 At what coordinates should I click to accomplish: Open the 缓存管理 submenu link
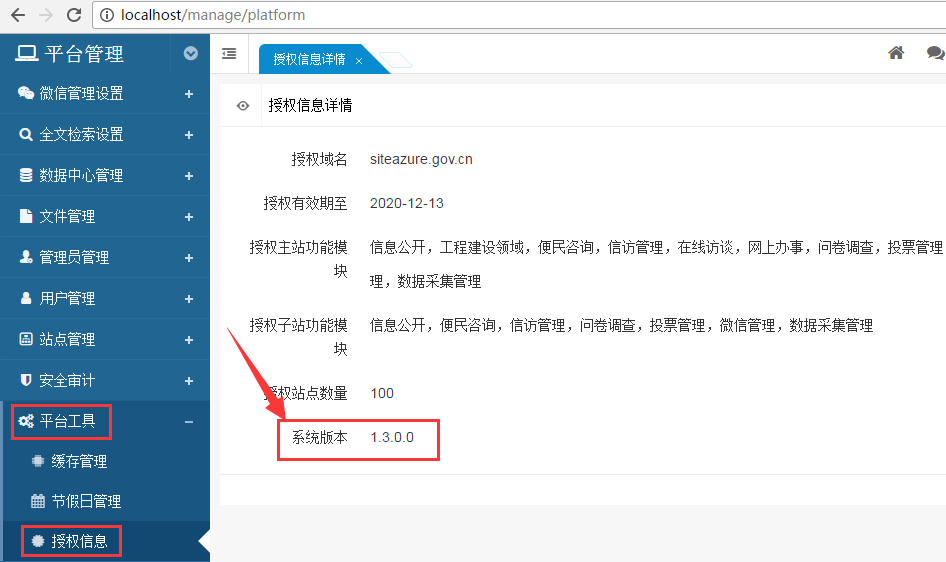tap(79, 462)
